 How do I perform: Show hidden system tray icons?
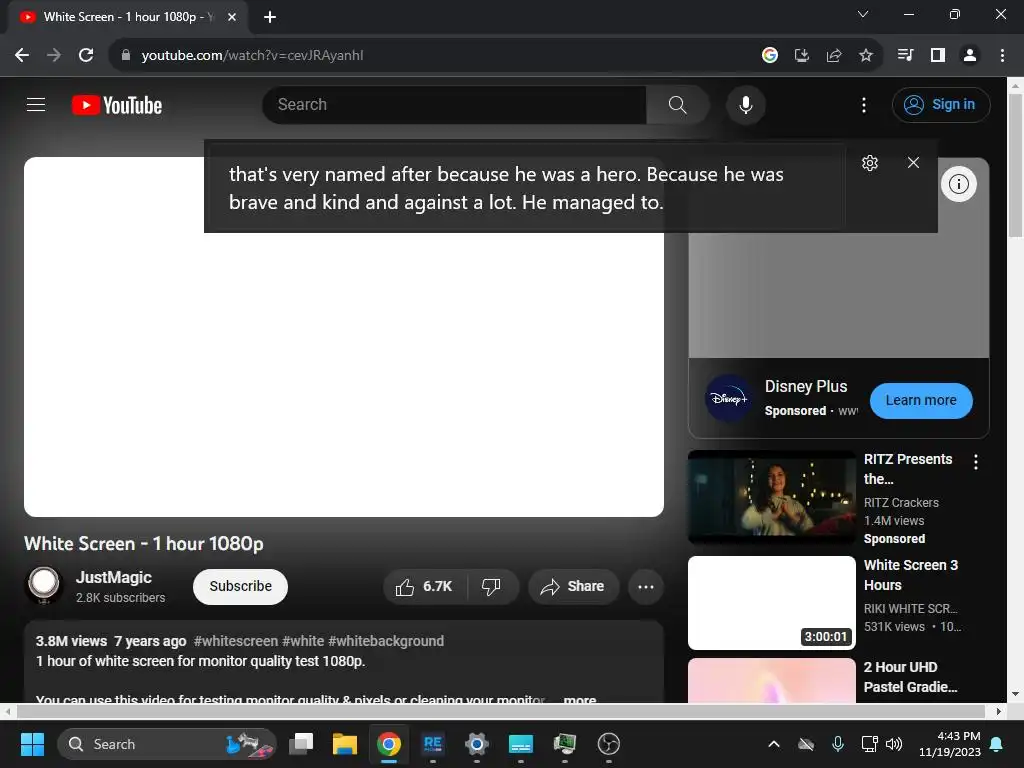773,744
